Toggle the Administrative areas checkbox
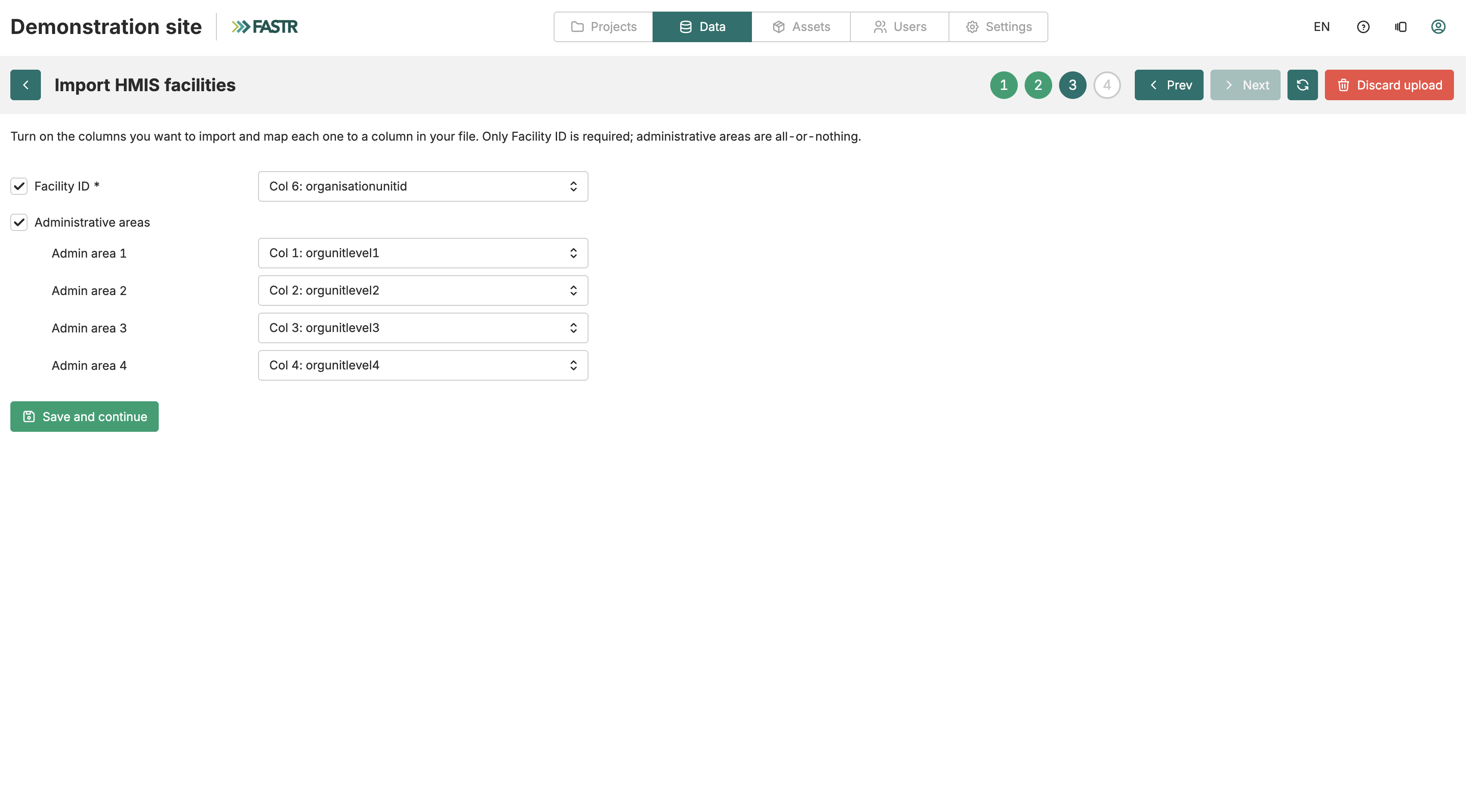This screenshot has width=1466, height=812. [19, 222]
